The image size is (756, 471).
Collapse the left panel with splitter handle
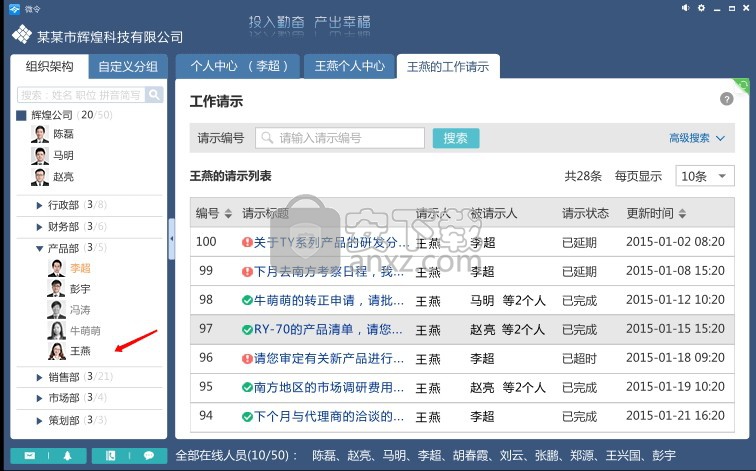(171, 239)
